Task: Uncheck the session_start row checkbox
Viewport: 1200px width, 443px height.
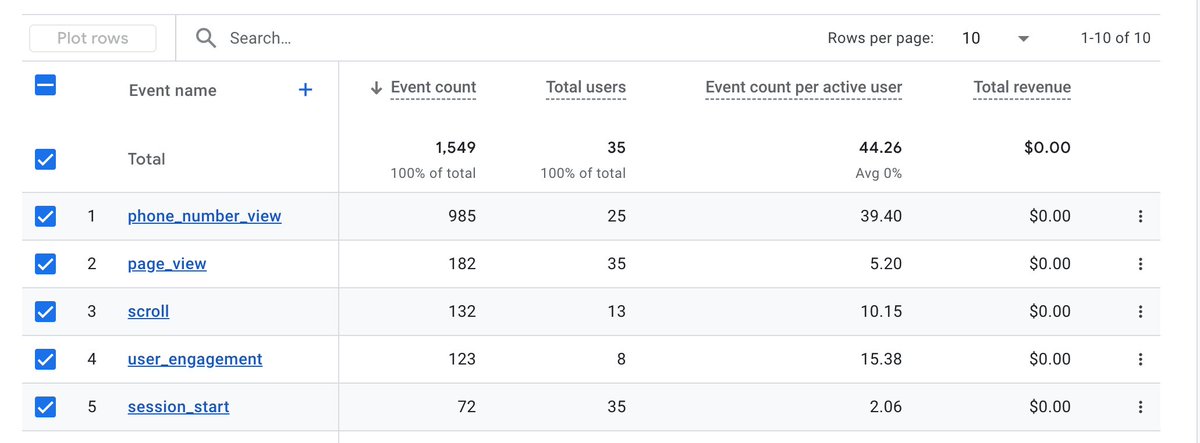Action: (x=45, y=407)
